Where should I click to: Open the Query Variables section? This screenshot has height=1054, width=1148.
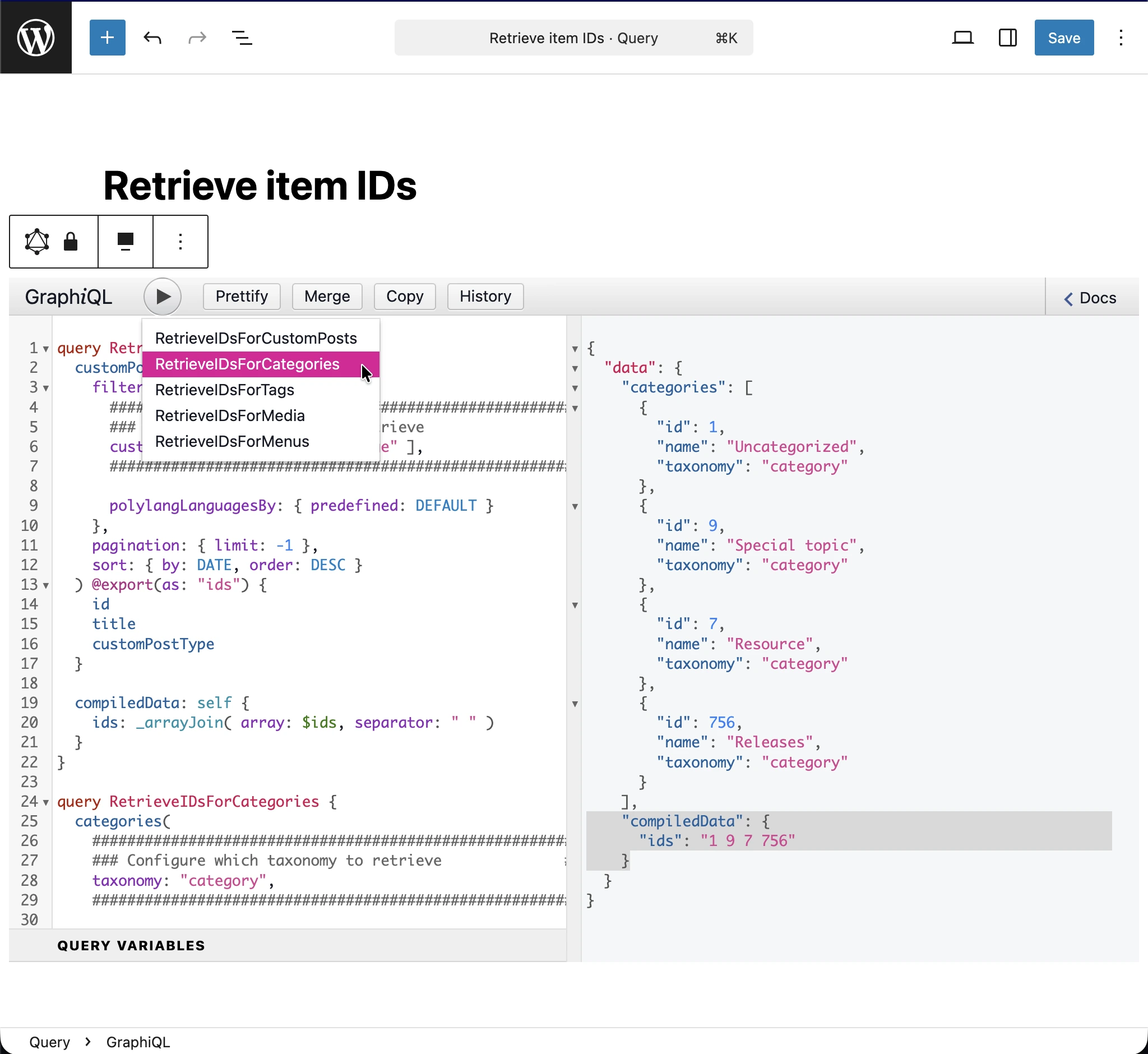point(131,945)
